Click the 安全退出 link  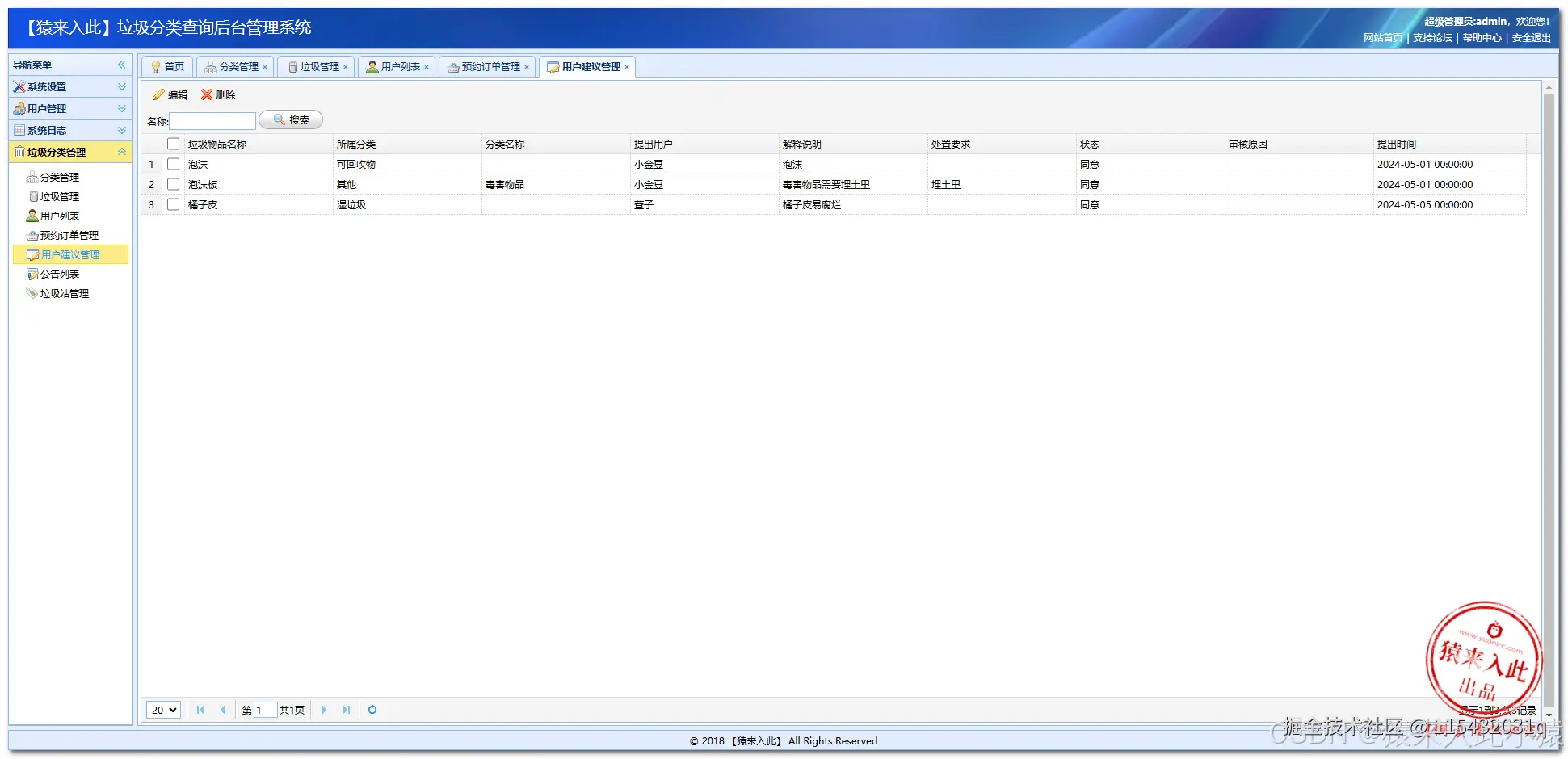click(x=1531, y=38)
